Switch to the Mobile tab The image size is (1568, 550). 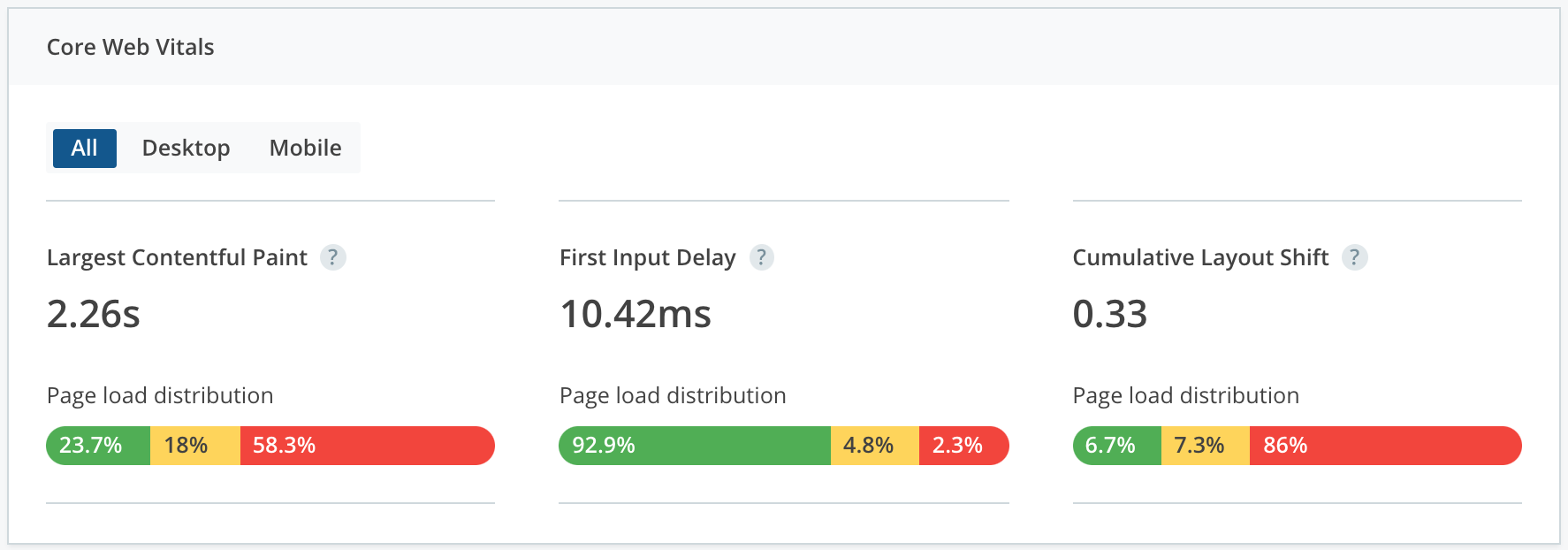coord(304,148)
